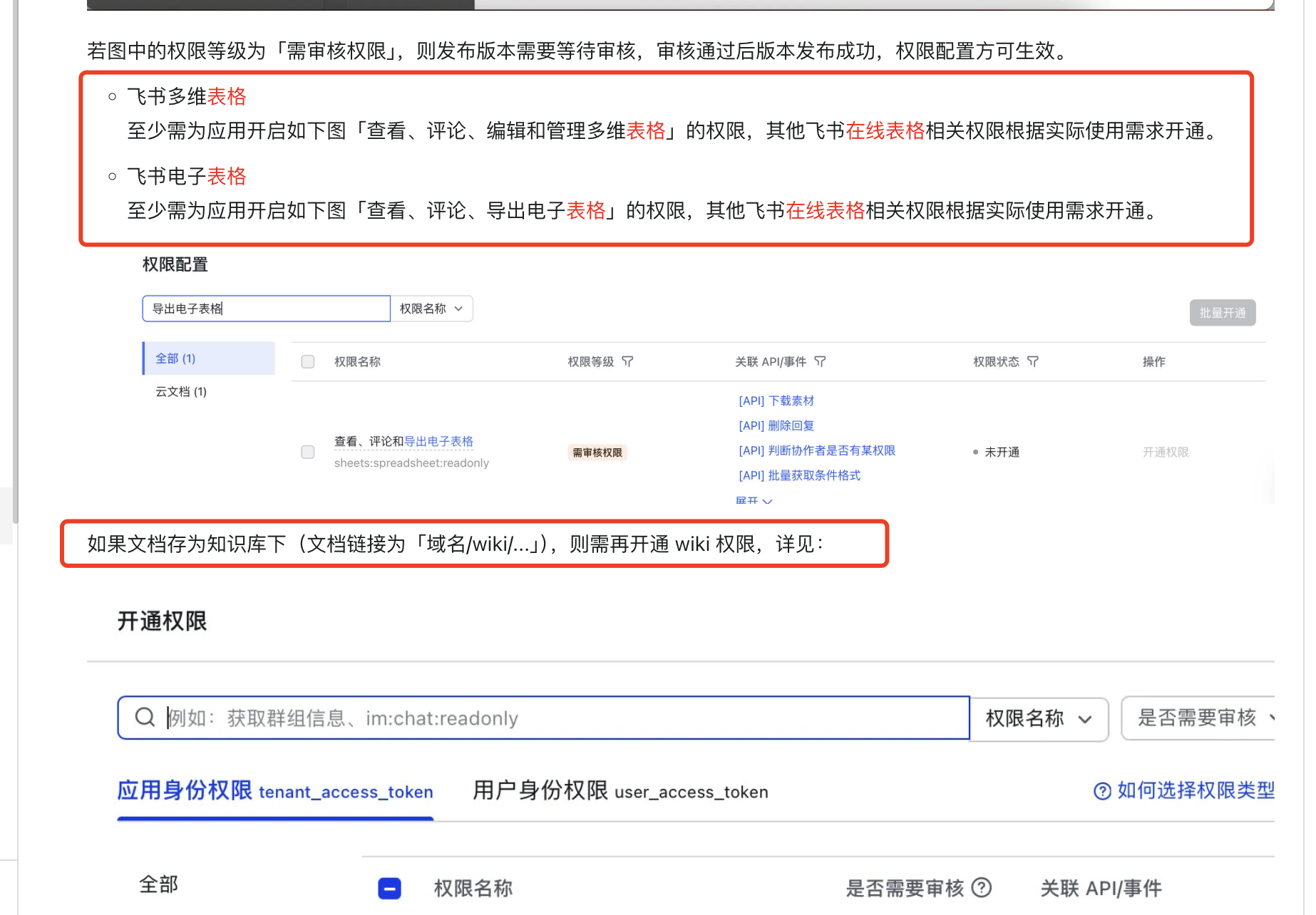This screenshot has height=915, width=1316.
Task: Select 云文档 (1) category in sidebar
Action: tap(180, 391)
